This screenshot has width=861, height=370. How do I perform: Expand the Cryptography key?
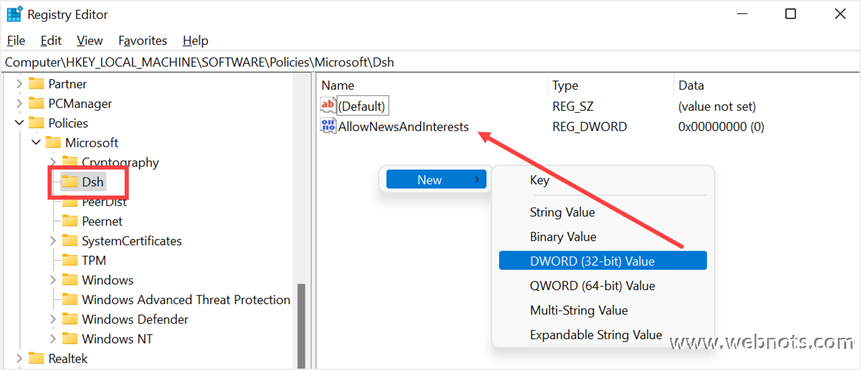pos(53,162)
